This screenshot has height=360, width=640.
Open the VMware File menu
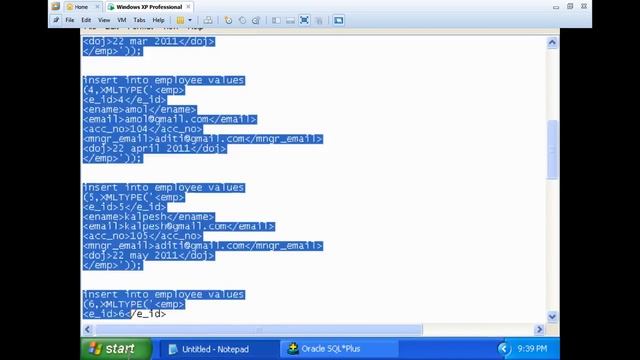(70, 20)
